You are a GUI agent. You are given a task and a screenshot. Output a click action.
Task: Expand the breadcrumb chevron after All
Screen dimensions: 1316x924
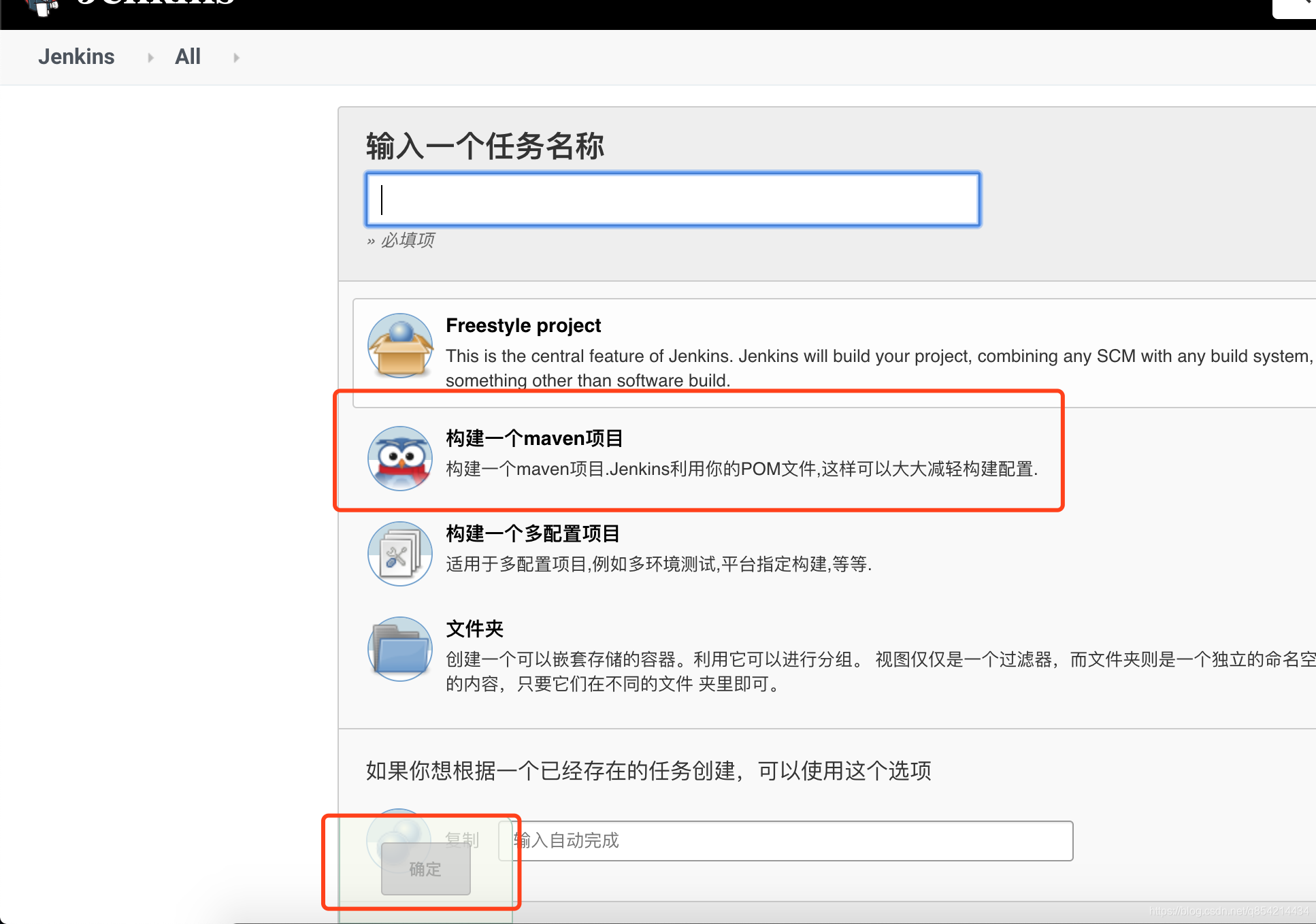235,57
